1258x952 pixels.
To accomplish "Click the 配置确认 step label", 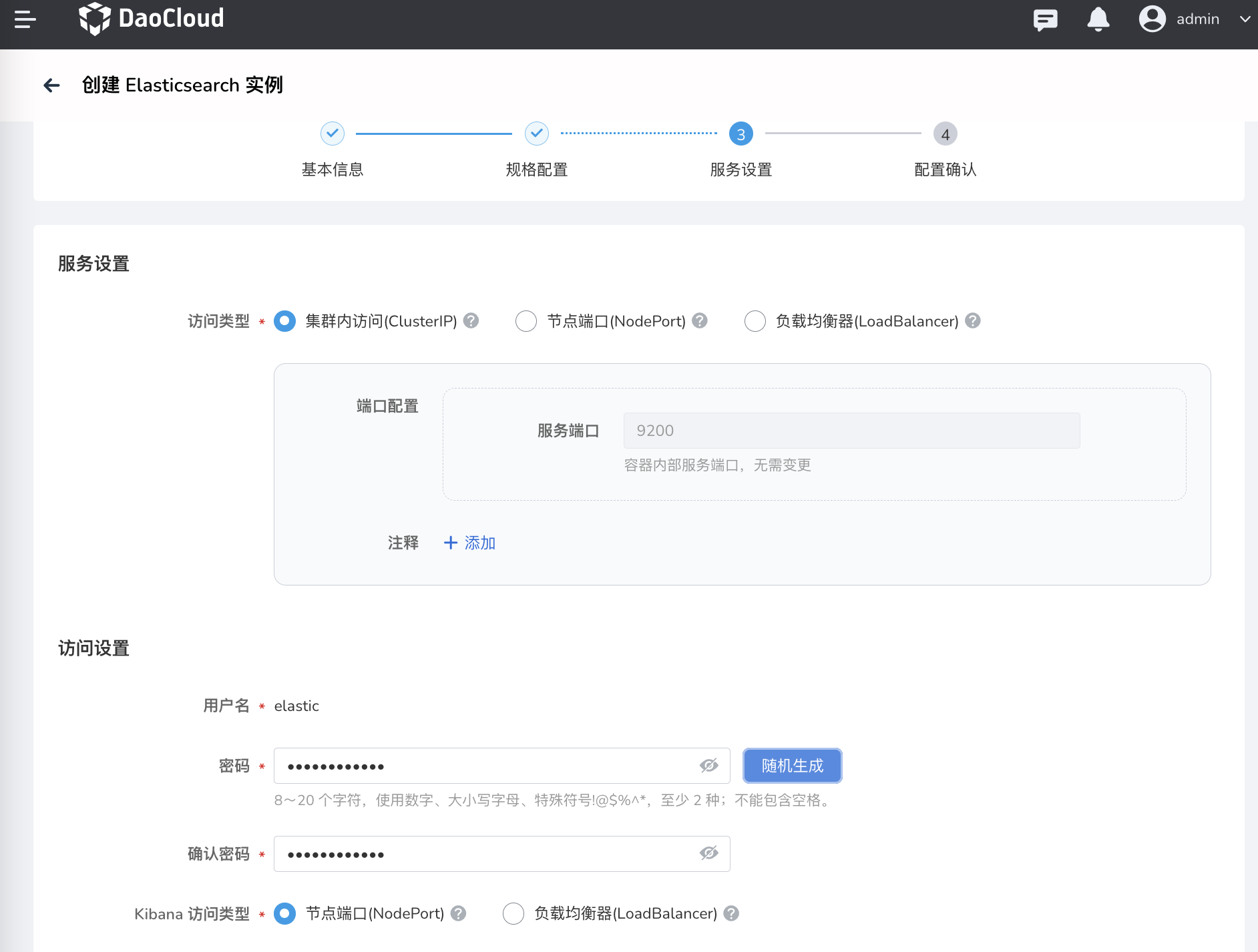I will [x=946, y=170].
